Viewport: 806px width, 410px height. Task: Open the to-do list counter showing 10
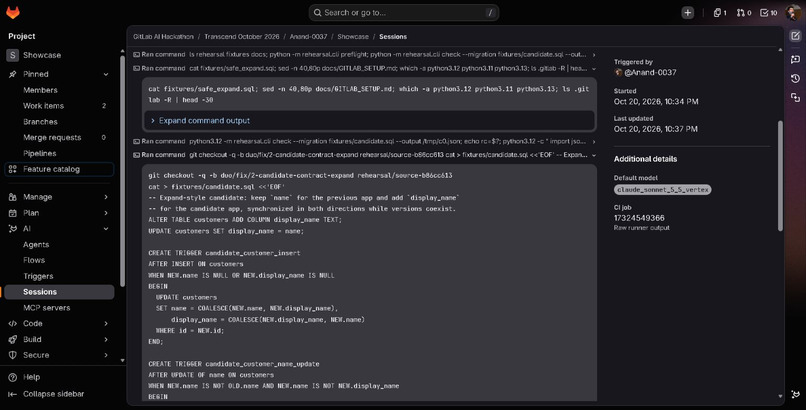pyautogui.click(x=768, y=13)
